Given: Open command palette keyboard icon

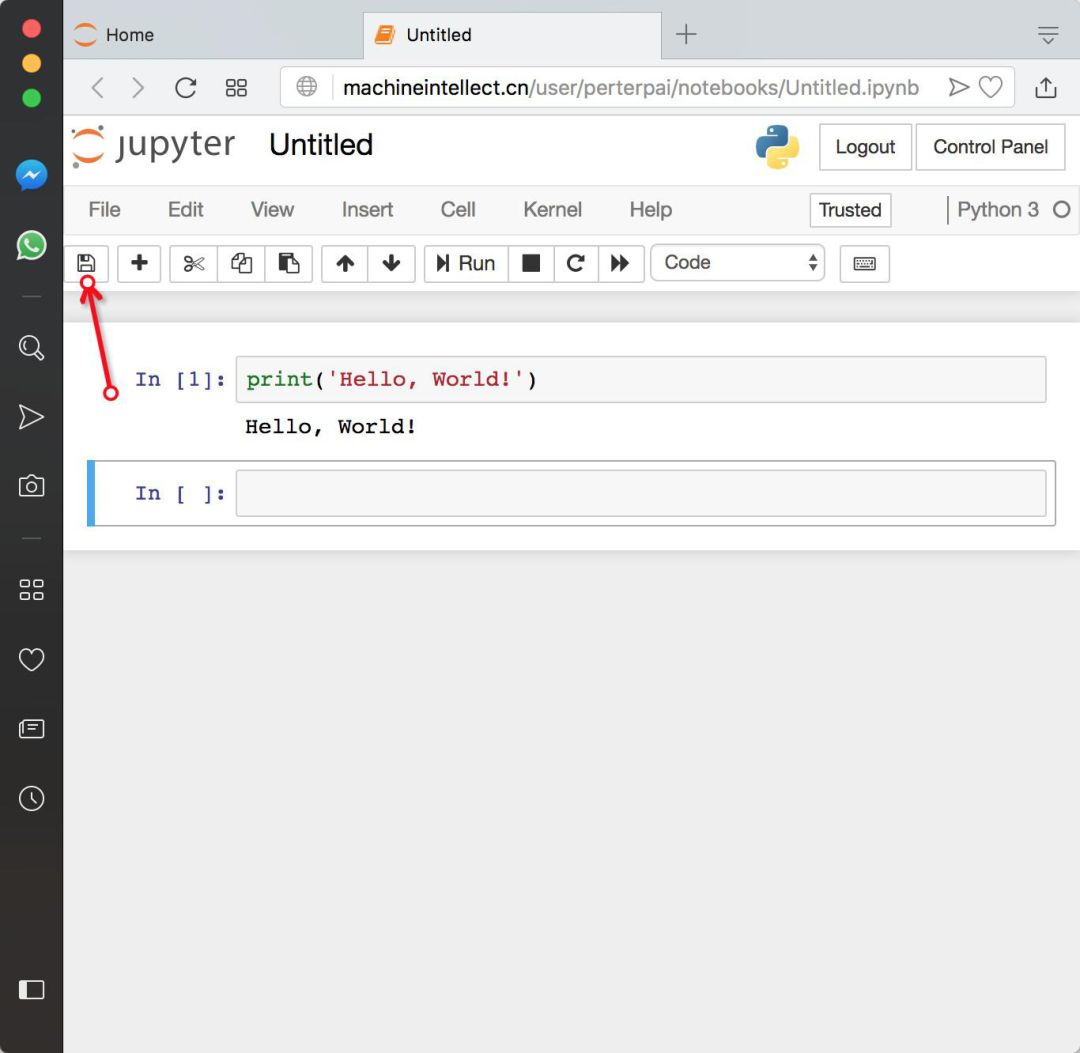Looking at the screenshot, I should (864, 263).
